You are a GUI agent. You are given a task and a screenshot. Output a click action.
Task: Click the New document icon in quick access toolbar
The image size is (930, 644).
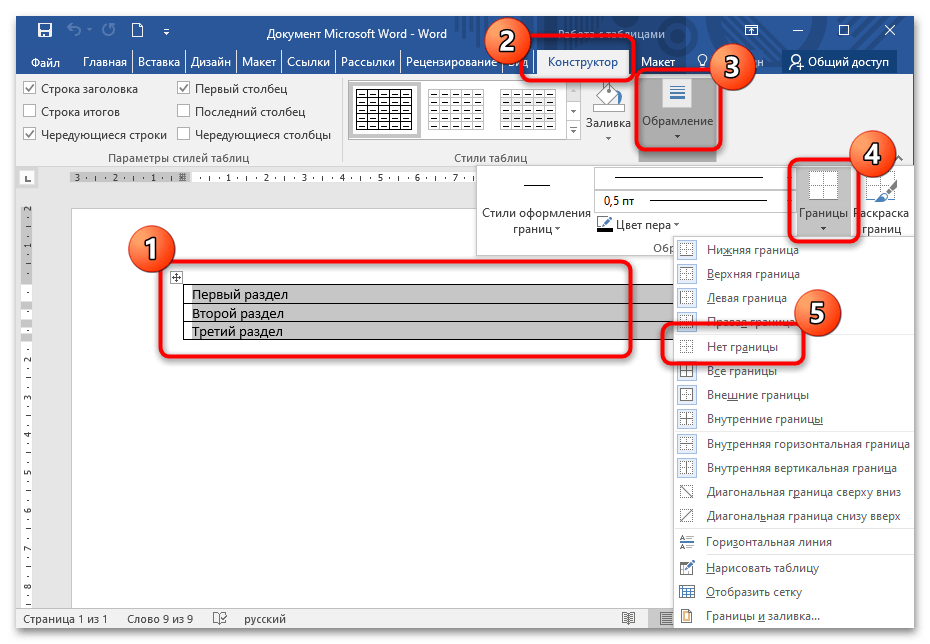point(138,30)
